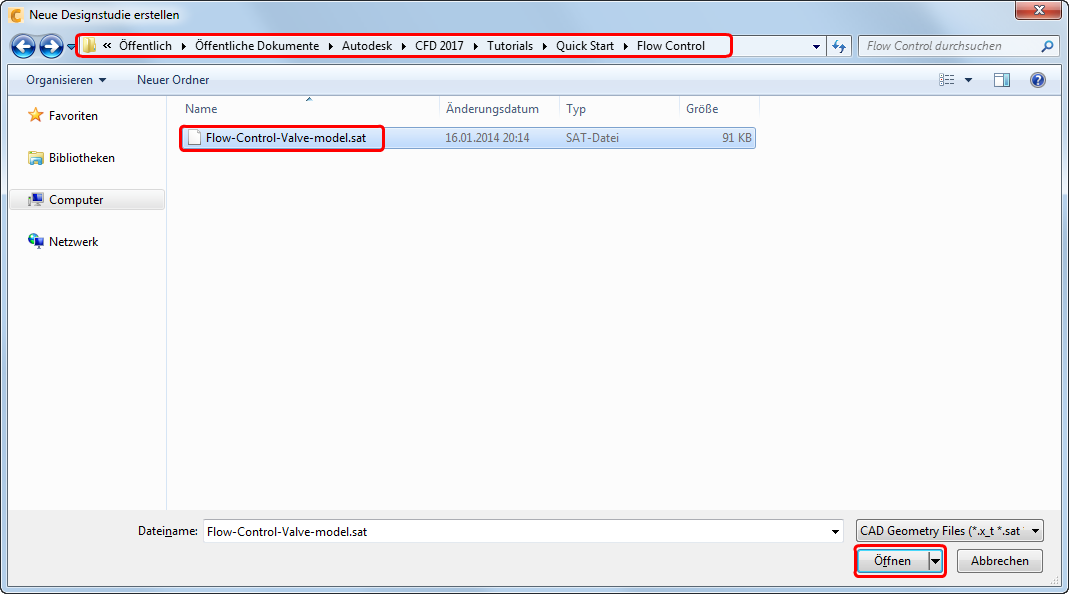Open the Dateiname dropdown arrow
Screen dimensions: 1069x594
click(x=835, y=531)
